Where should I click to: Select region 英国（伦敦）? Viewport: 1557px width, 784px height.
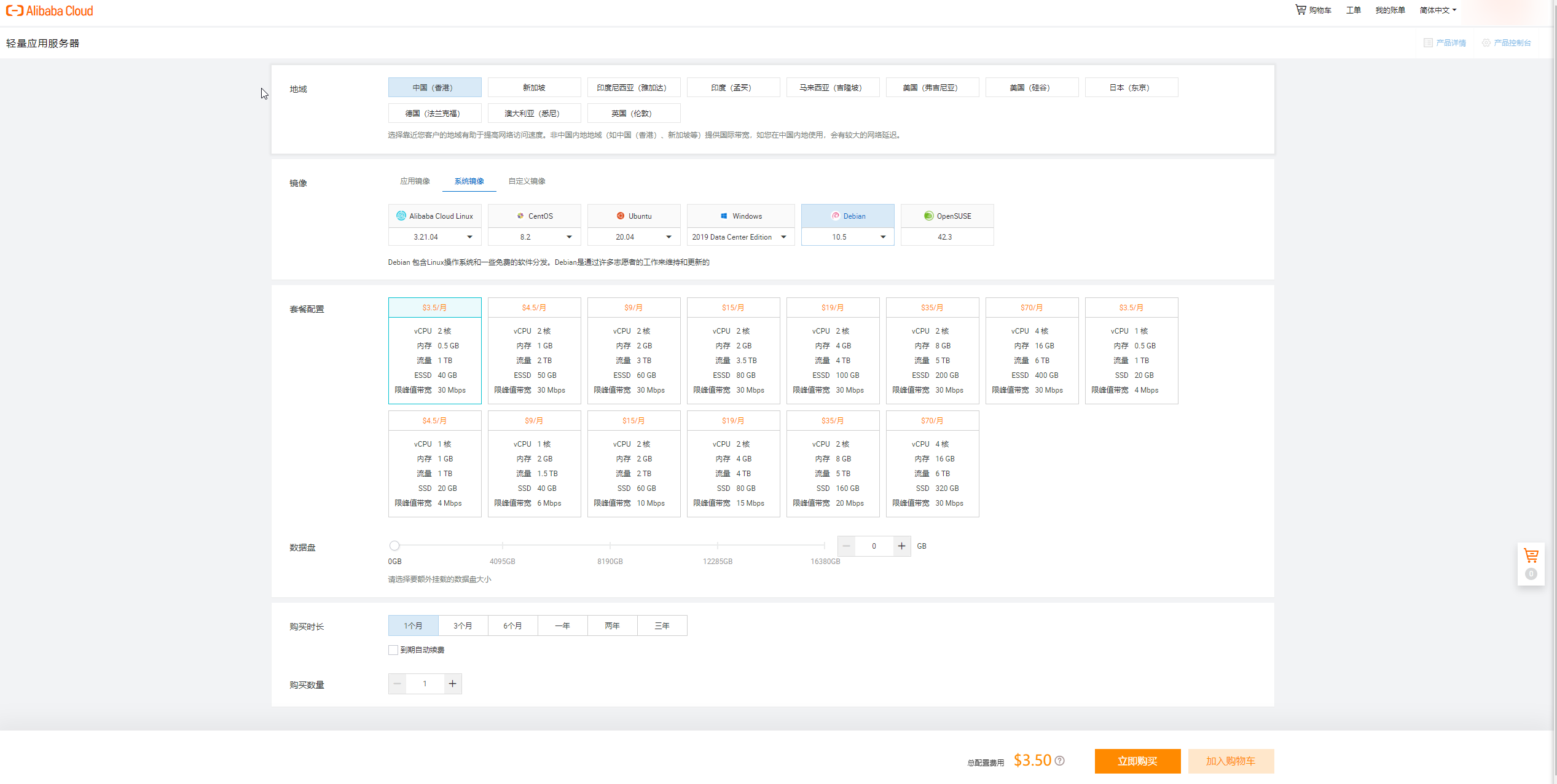pos(633,113)
